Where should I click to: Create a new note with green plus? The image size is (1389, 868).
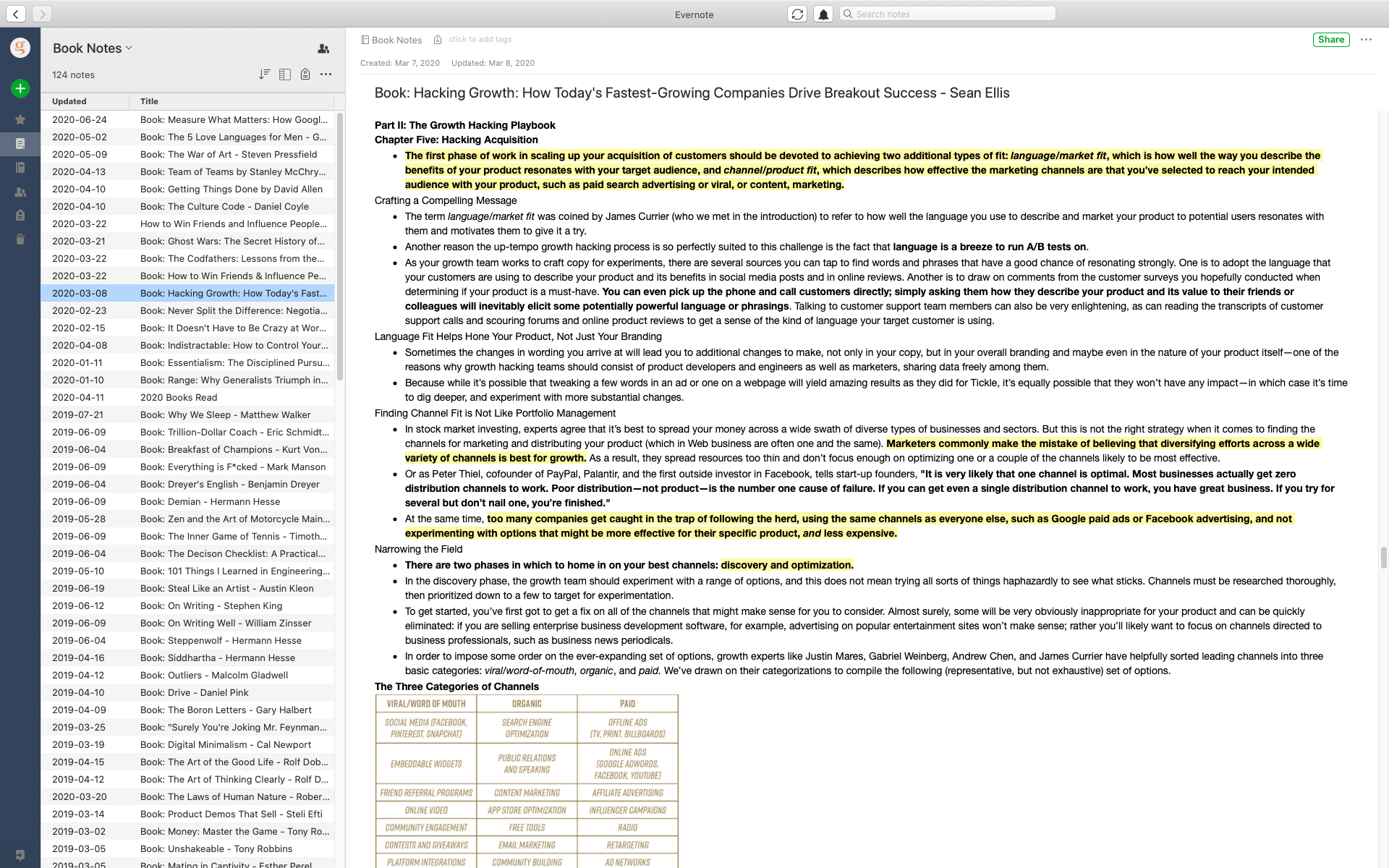pyautogui.click(x=20, y=88)
